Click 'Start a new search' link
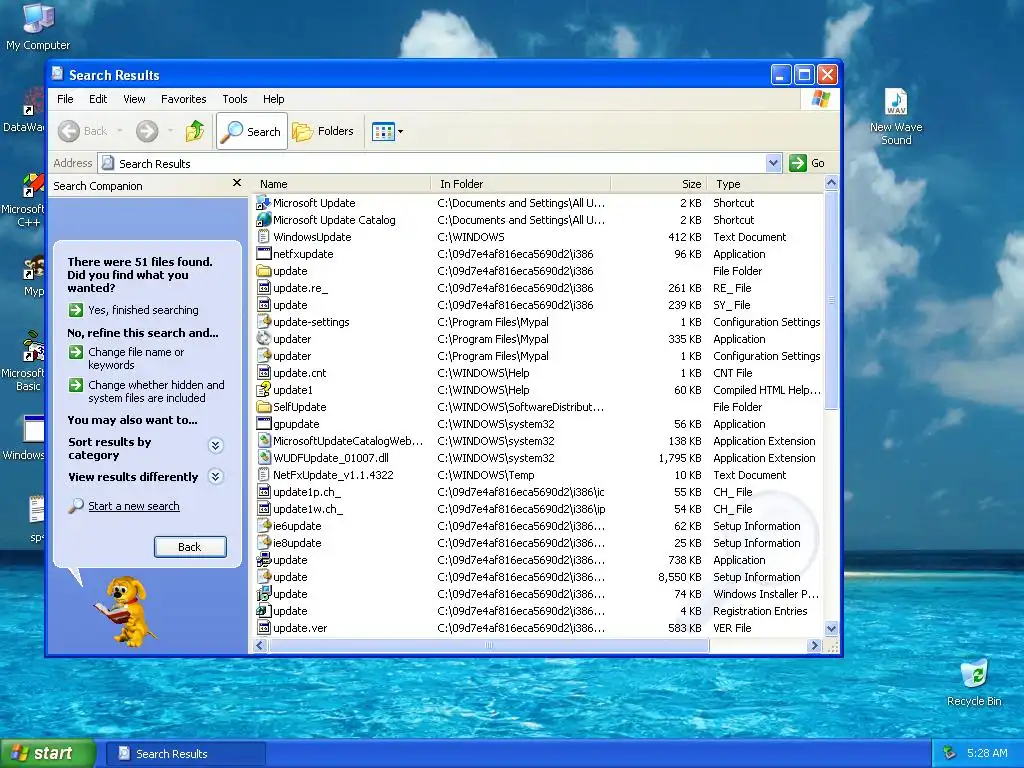The image size is (1024, 768). 134,506
